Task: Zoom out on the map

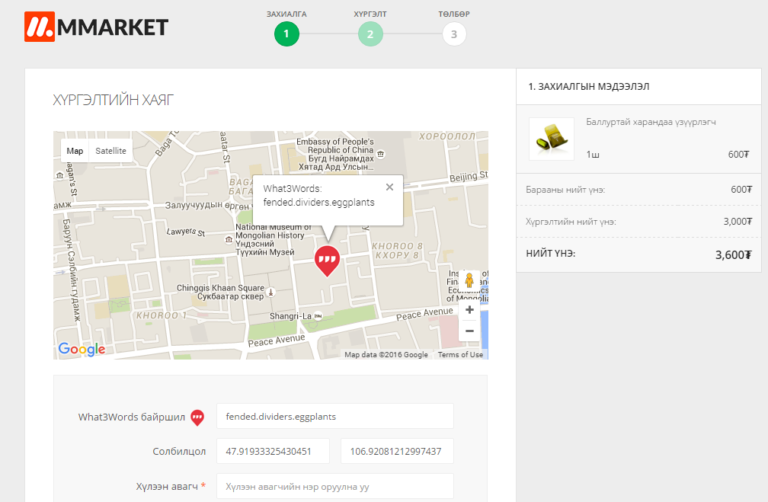Action: 469,331
